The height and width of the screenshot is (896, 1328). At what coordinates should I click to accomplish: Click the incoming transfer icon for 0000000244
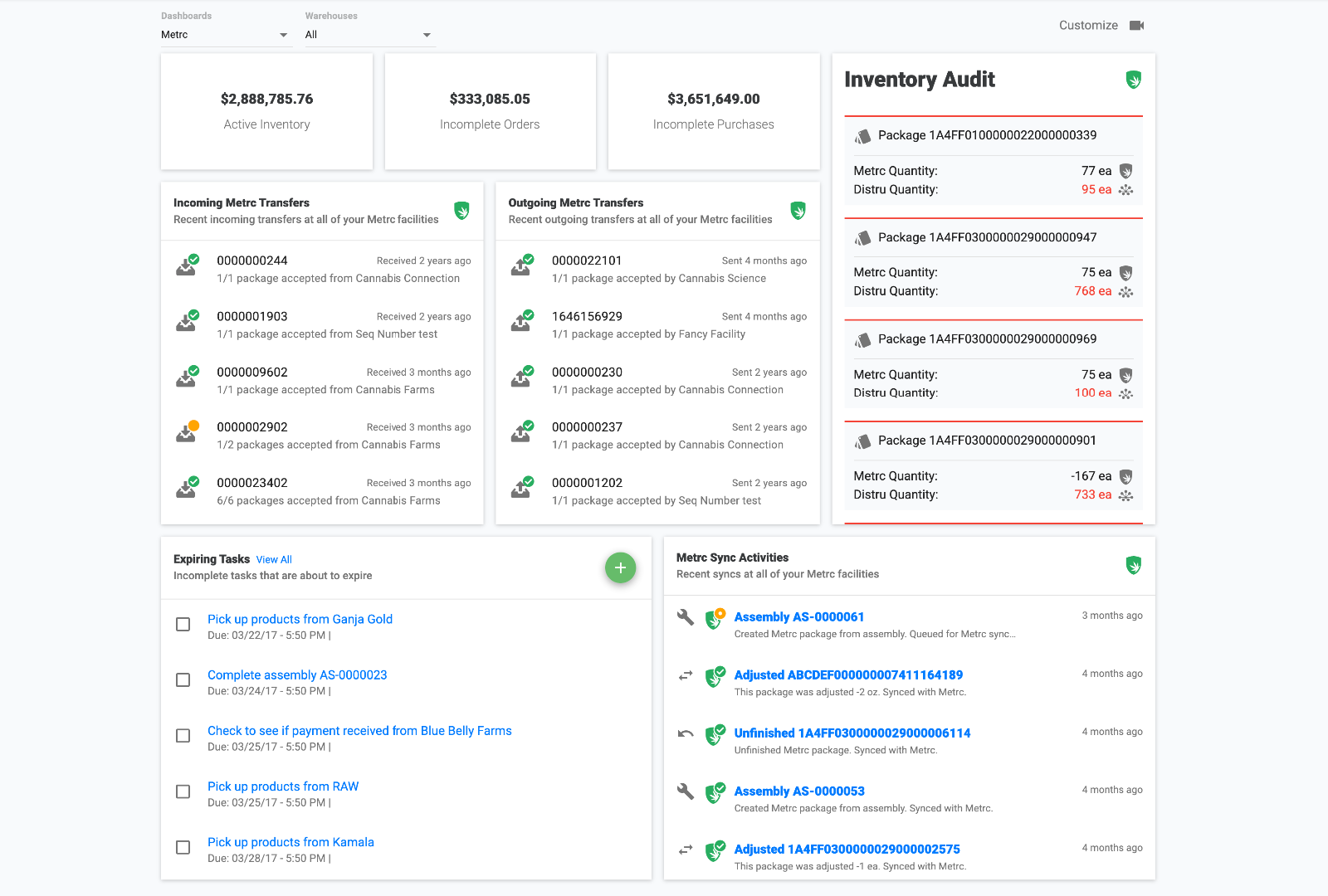click(x=188, y=265)
